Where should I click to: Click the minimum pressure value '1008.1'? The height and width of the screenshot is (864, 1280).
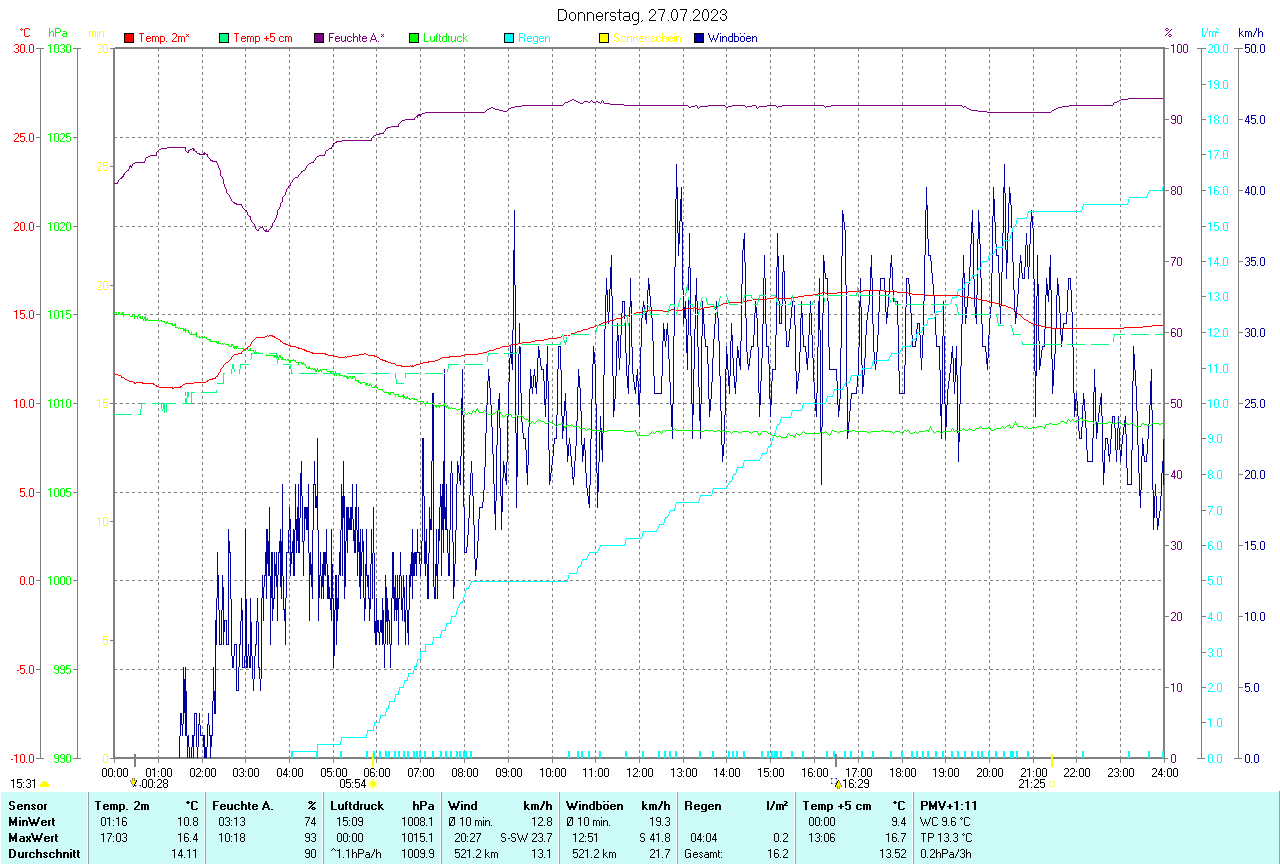coord(417,822)
